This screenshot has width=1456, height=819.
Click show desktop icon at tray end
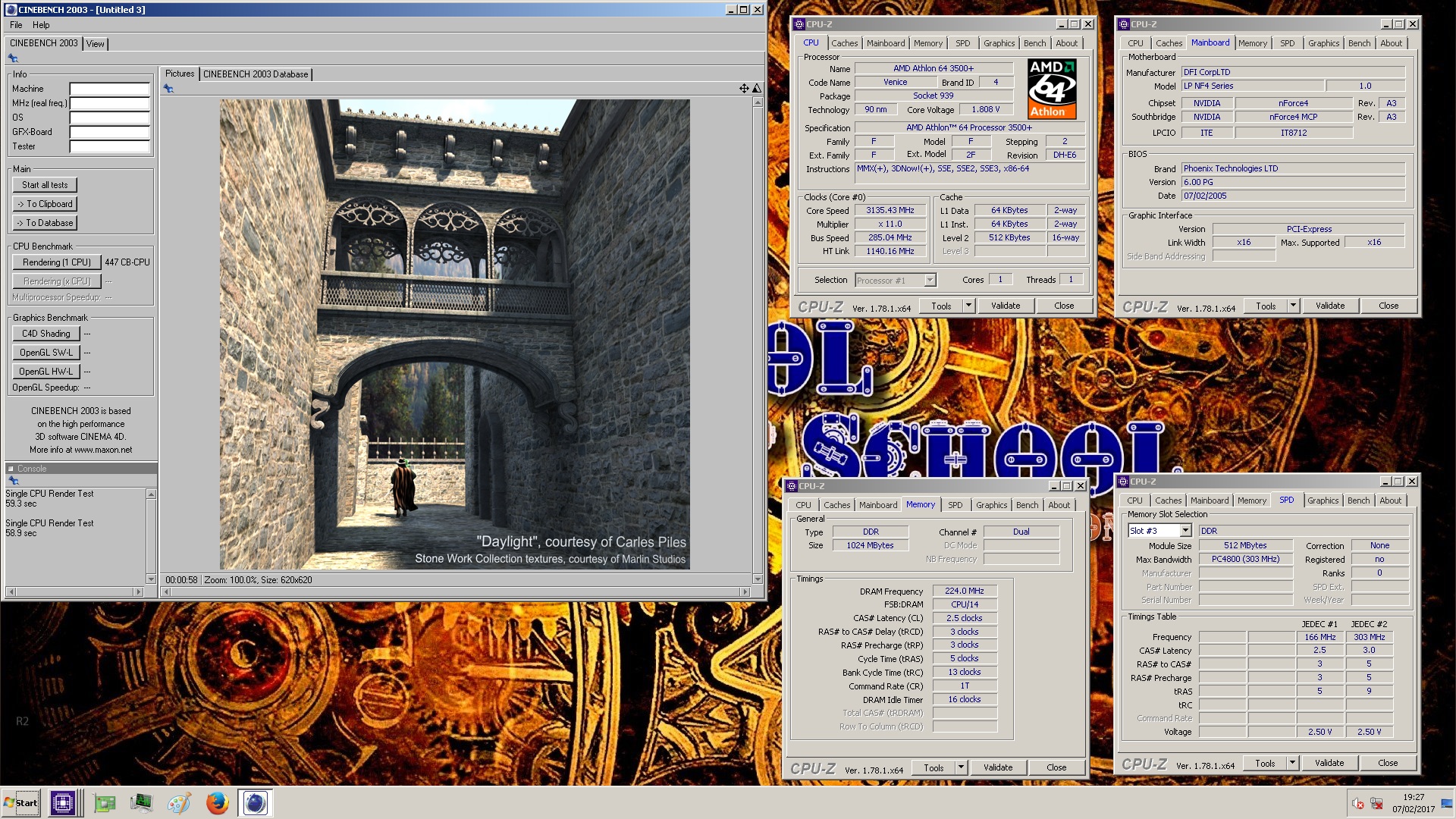click(x=1447, y=803)
